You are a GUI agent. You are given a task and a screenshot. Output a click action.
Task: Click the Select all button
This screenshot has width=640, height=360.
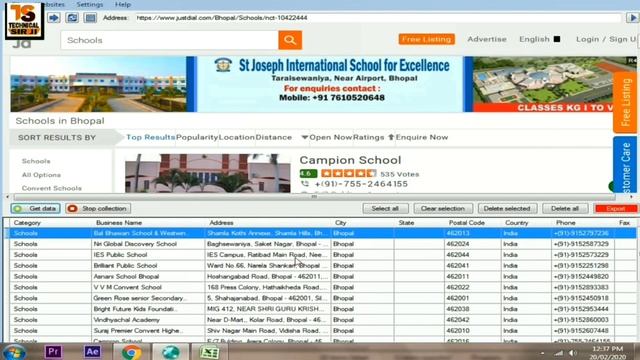[x=385, y=209]
